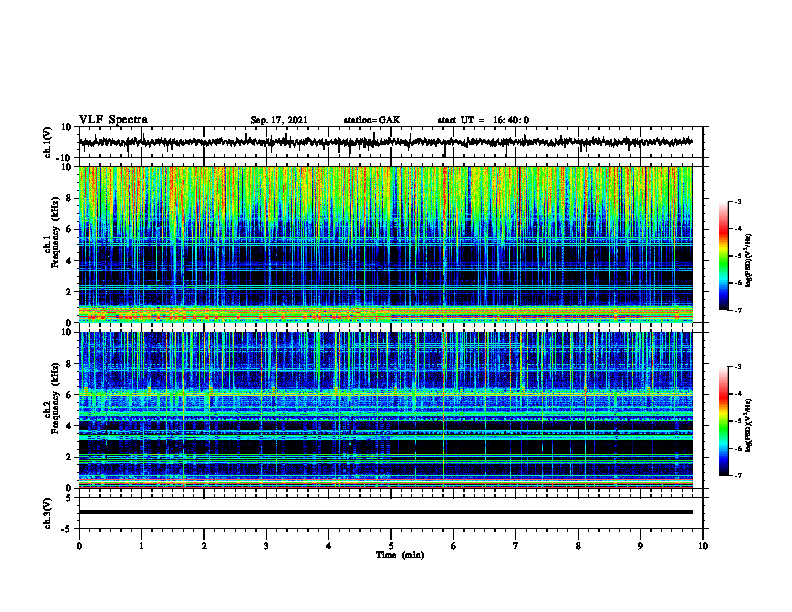Click the "Time (min)" x-axis label

[x=400, y=555]
